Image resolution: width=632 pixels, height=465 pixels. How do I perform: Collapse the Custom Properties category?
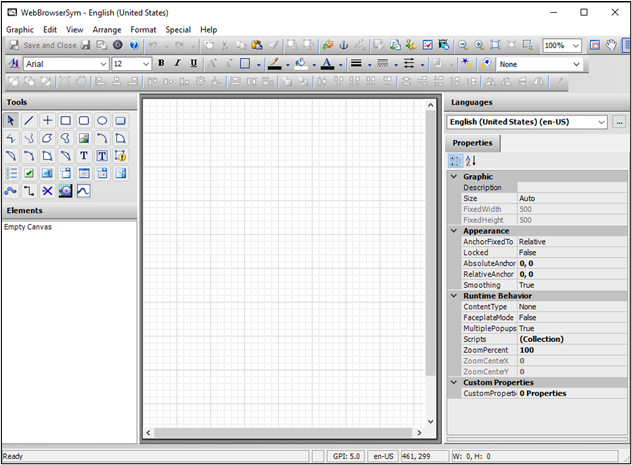(454, 382)
